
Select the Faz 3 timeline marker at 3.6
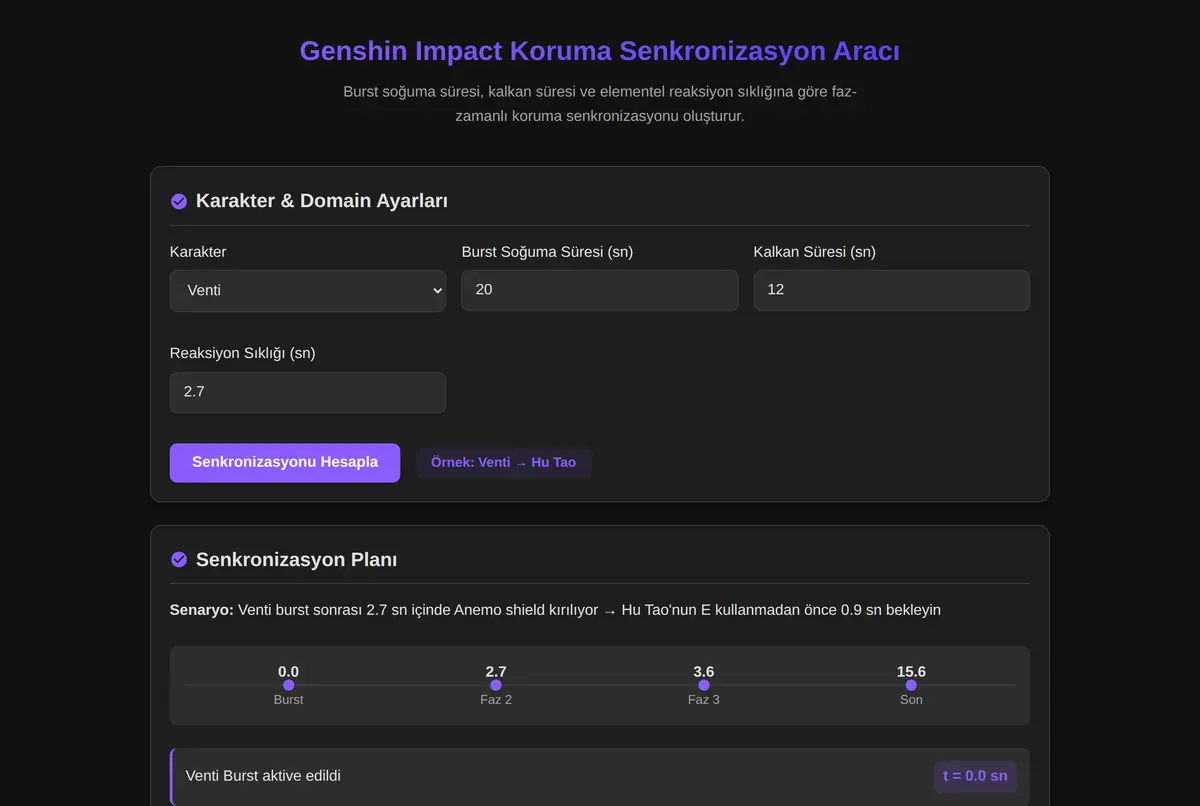pos(704,685)
